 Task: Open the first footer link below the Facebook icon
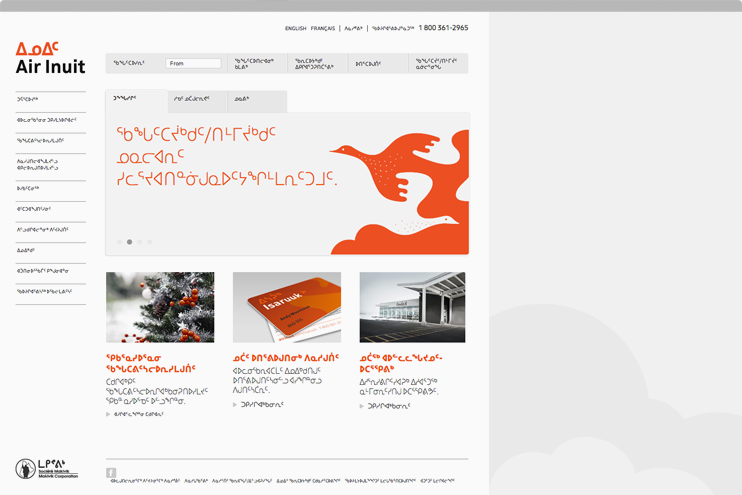[x=145, y=481]
